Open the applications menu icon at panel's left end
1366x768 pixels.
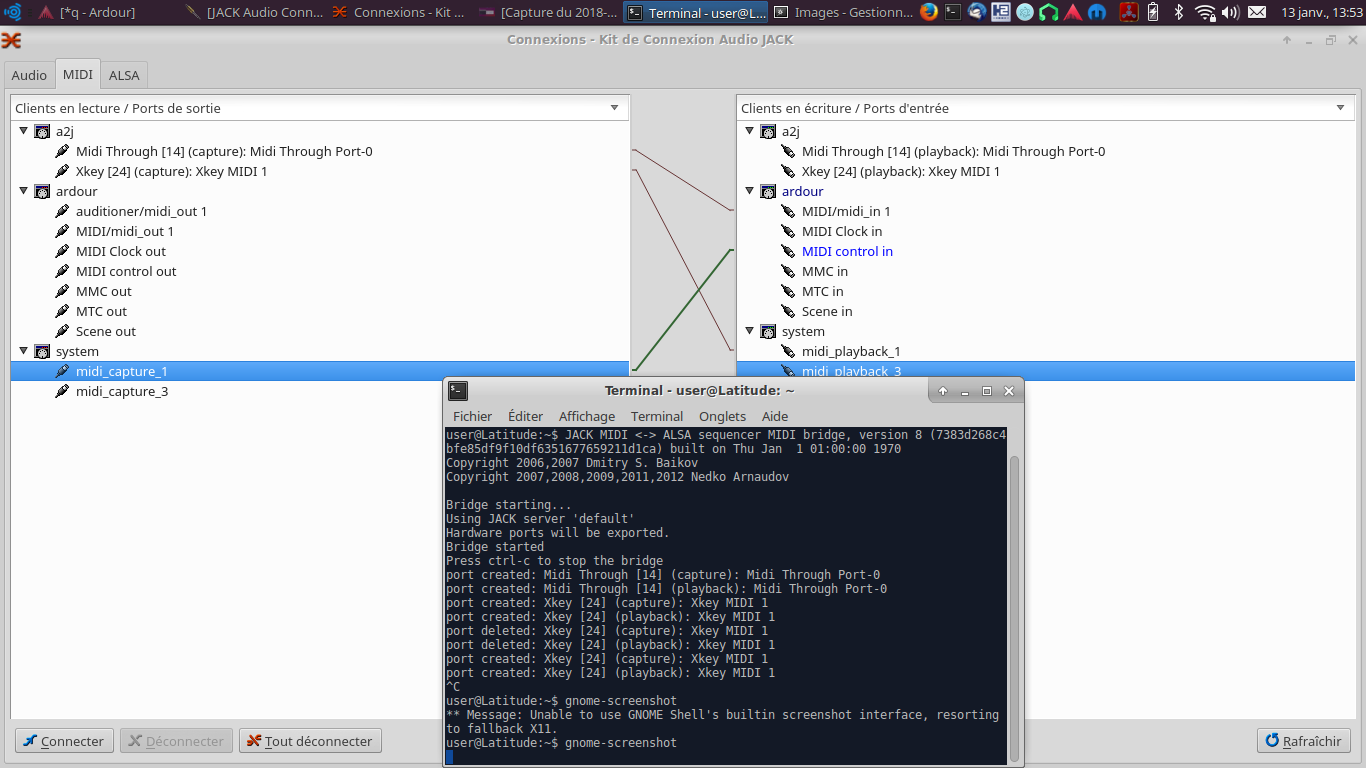13,13
